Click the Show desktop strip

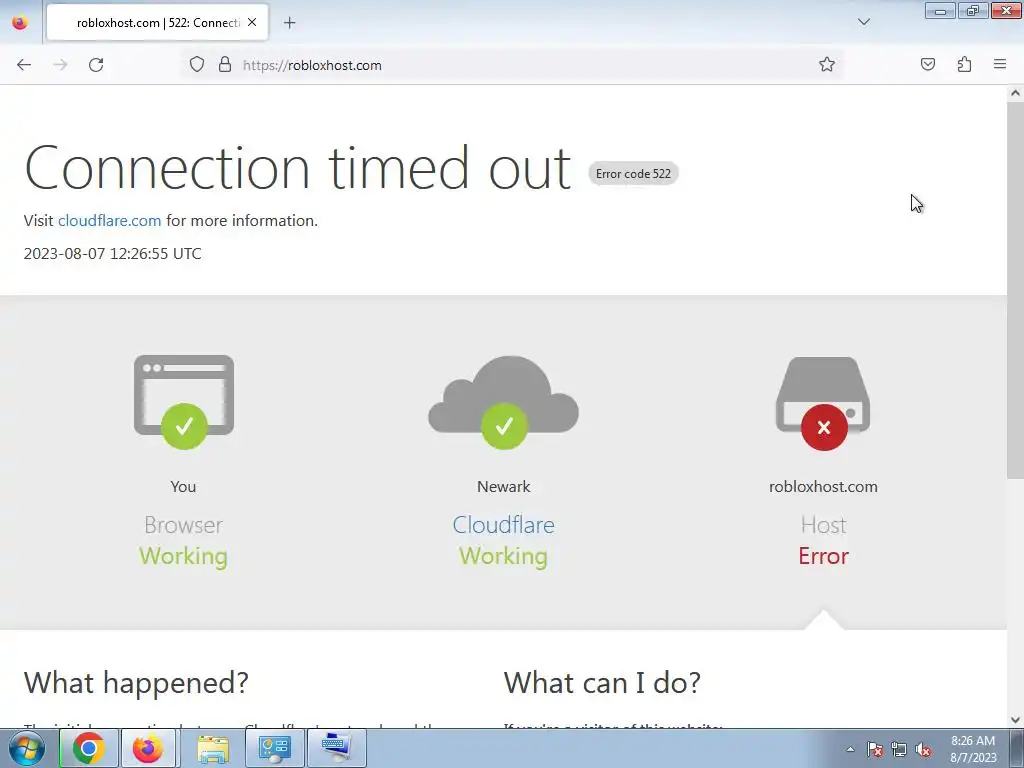pos(1017,748)
